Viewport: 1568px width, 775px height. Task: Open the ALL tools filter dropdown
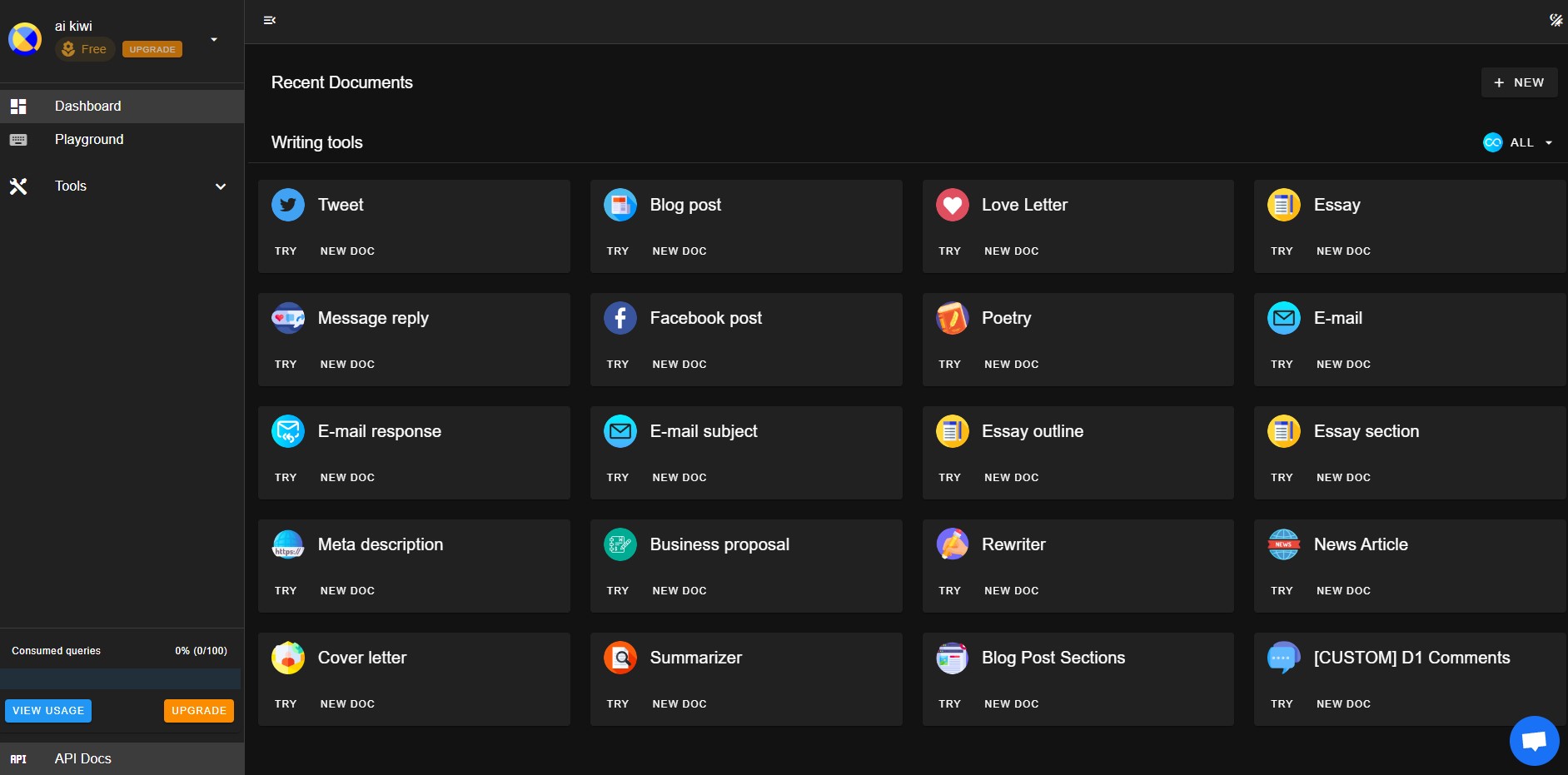(1518, 142)
